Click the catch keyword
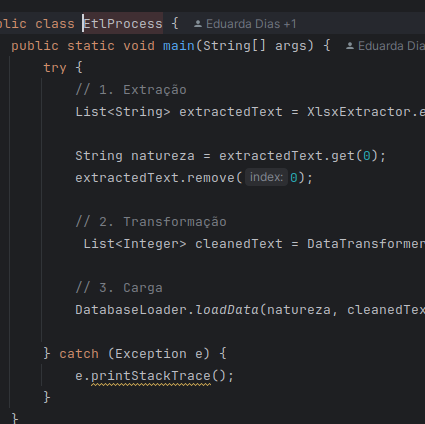 [x=79, y=354]
